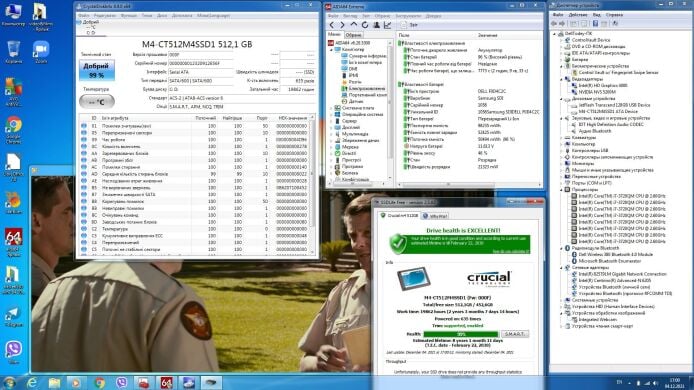
Task: Refresh the AIDA64 page
Action: click(365, 25)
